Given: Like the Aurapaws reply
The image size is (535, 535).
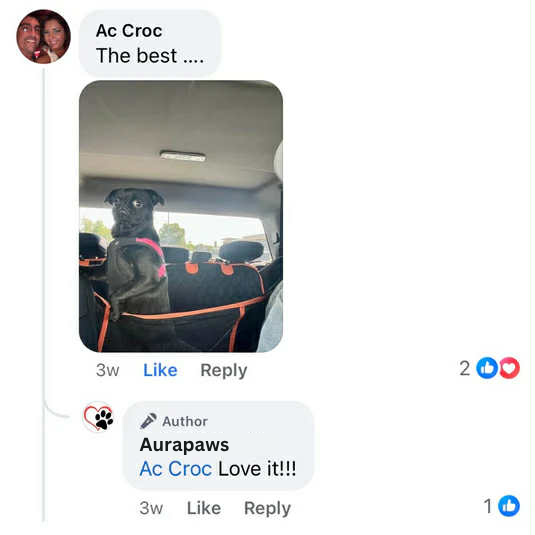Looking at the screenshot, I should click(x=204, y=508).
